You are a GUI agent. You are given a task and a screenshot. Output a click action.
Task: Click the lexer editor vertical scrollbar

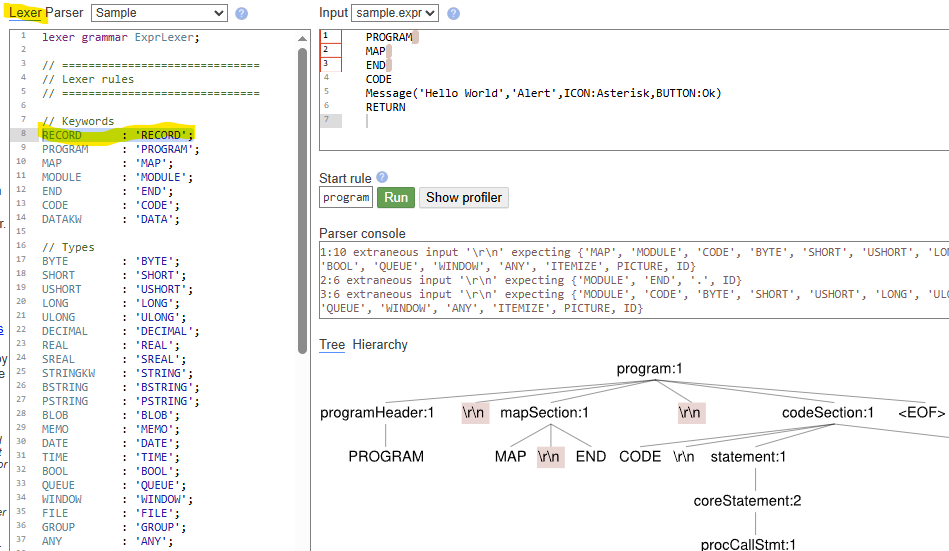coord(302,200)
